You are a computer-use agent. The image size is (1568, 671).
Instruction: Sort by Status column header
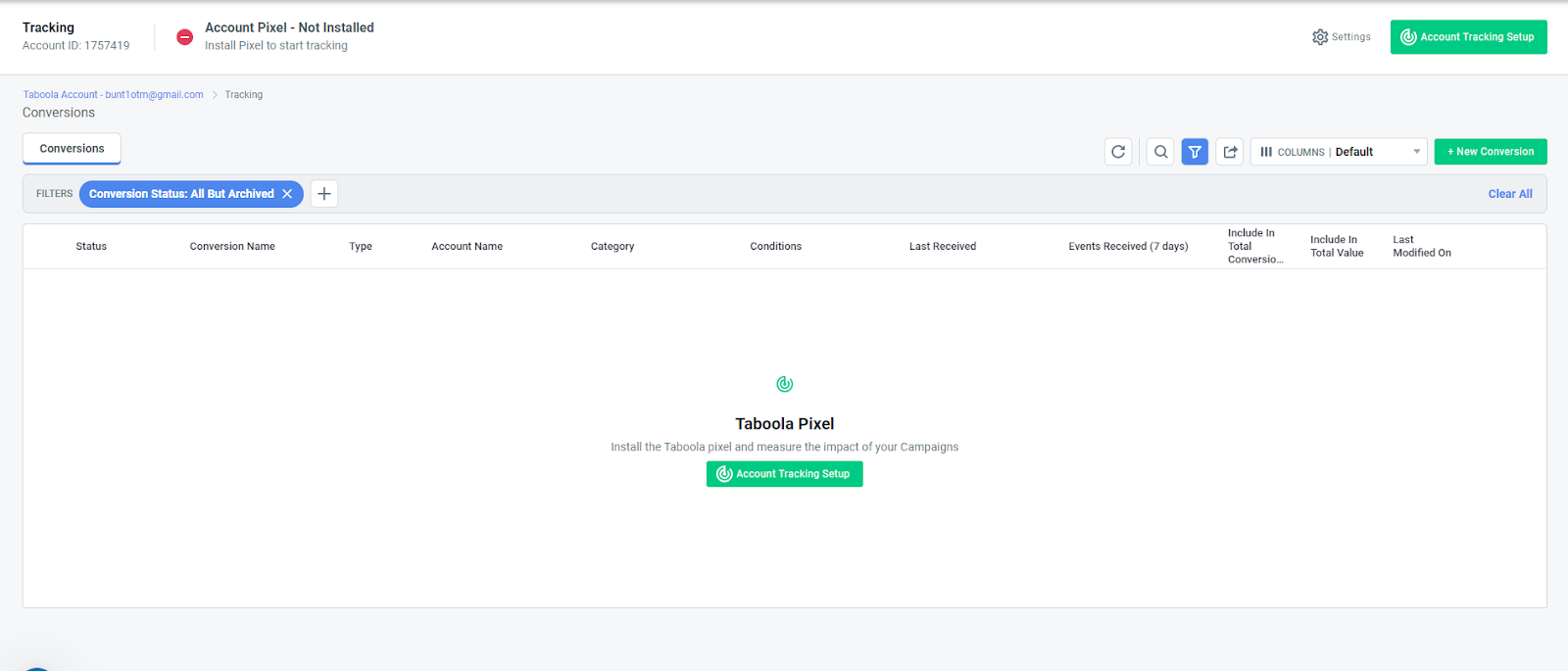point(91,247)
